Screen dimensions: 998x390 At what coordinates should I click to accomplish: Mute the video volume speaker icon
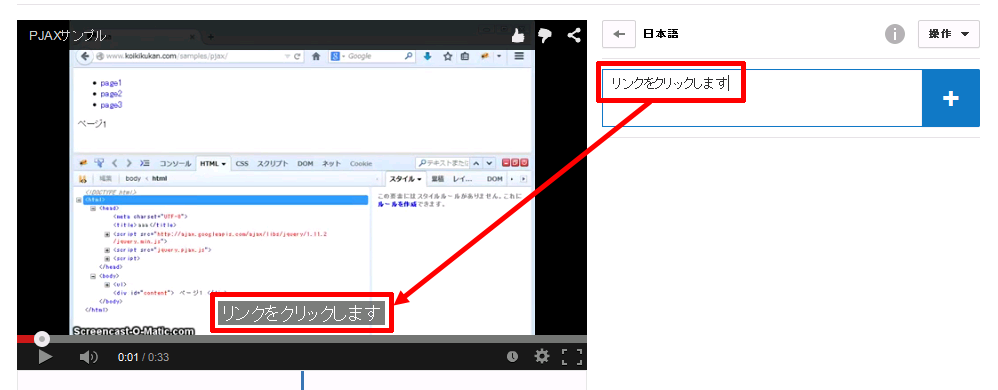coord(88,357)
